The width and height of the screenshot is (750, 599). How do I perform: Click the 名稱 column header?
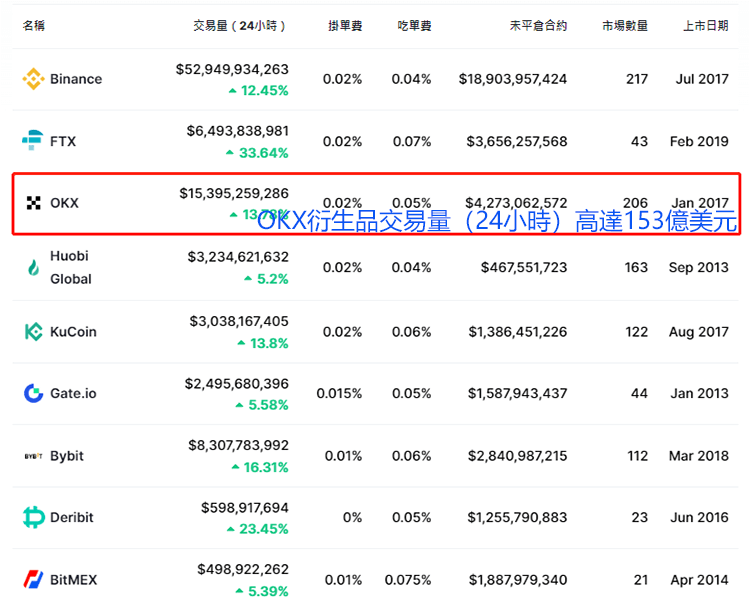[35, 25]
